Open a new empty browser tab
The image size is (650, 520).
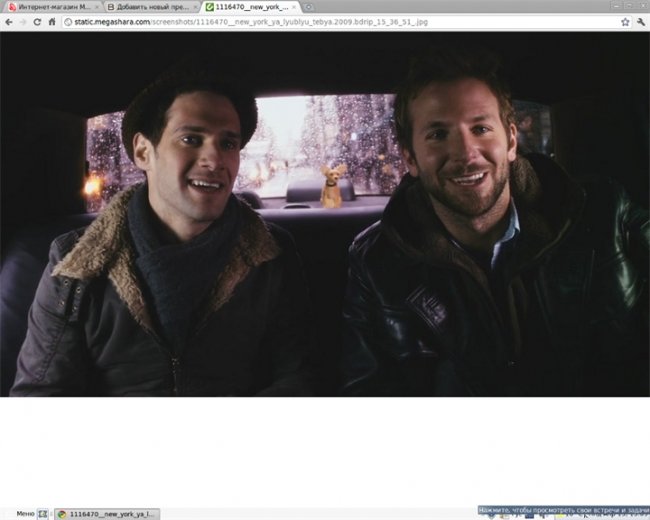[310, 7]
